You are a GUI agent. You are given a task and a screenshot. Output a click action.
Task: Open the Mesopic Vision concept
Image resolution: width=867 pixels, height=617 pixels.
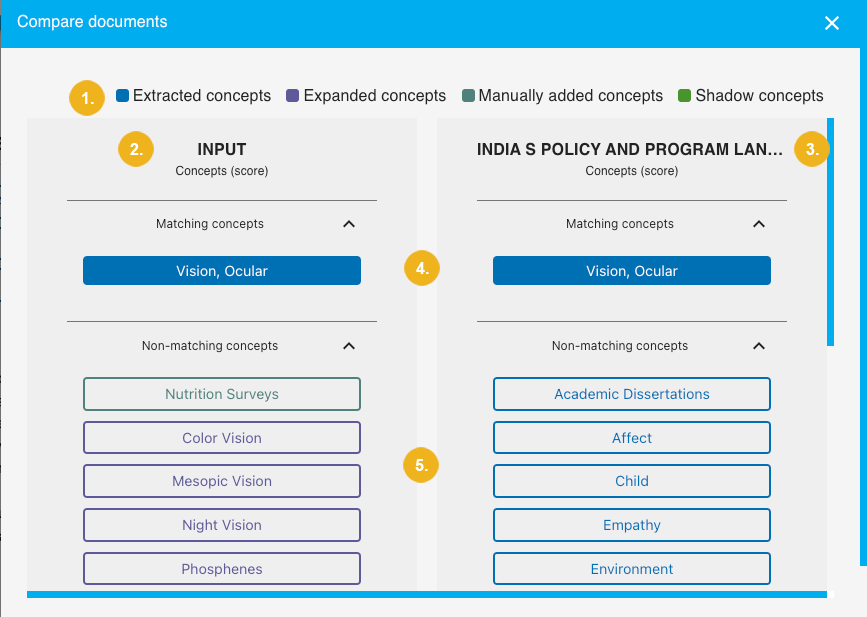(x=222, y=481)
